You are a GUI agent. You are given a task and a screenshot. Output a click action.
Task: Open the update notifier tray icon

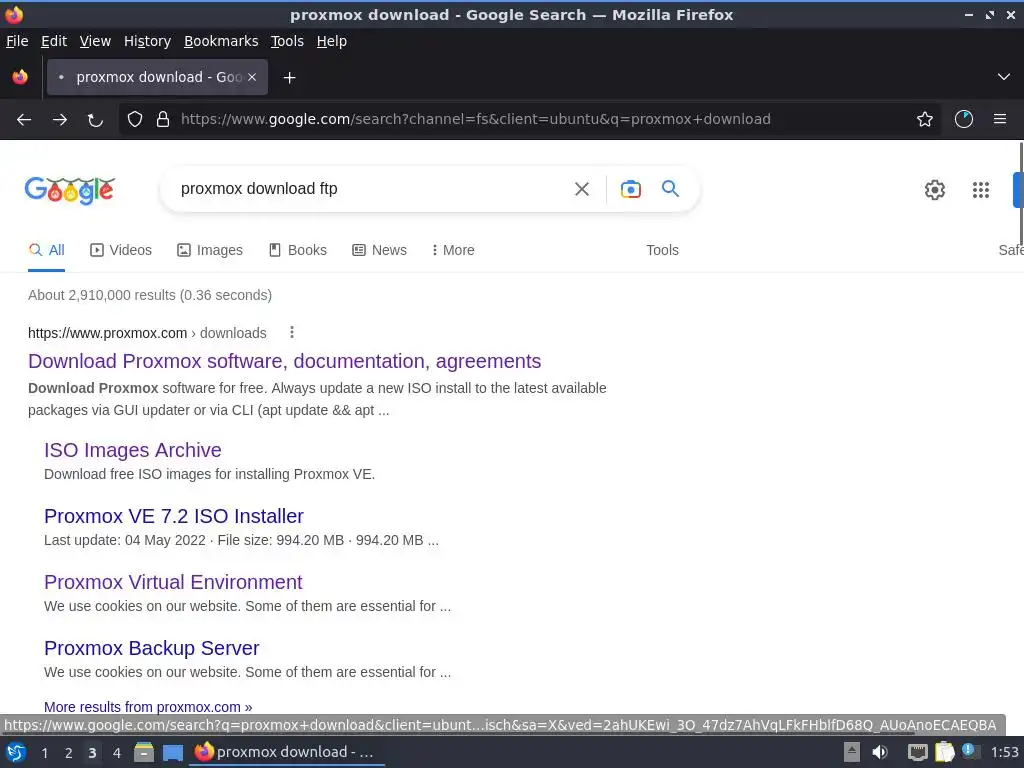971,752
